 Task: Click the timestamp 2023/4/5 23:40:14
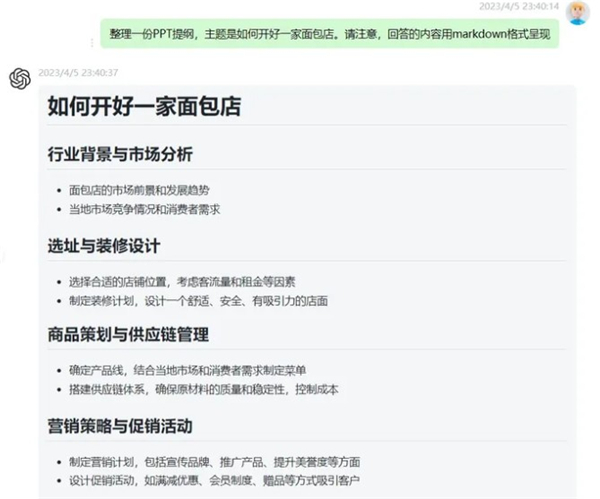pyautogui.click(x=518, y=6)
